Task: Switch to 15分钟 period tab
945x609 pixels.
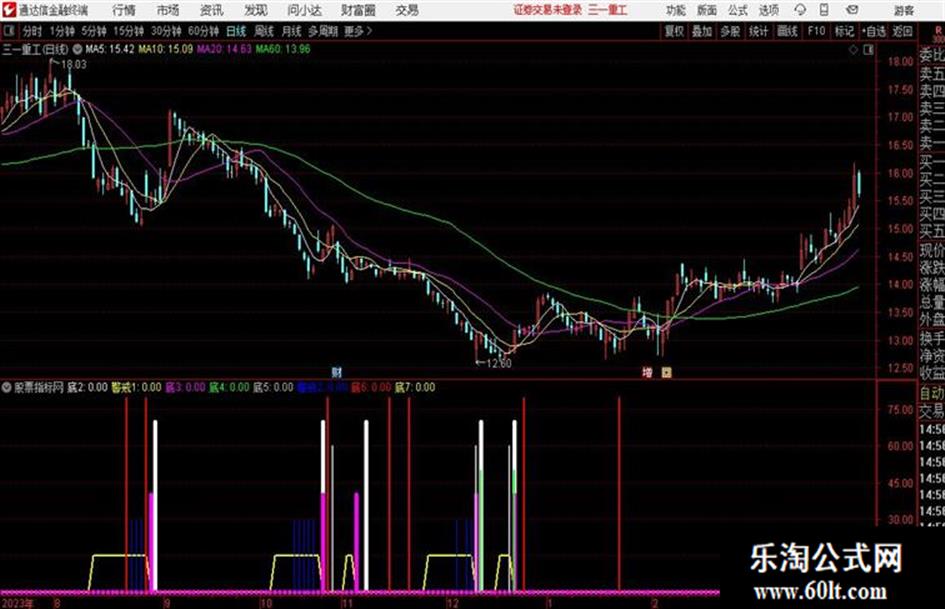Action: (129, 31)
